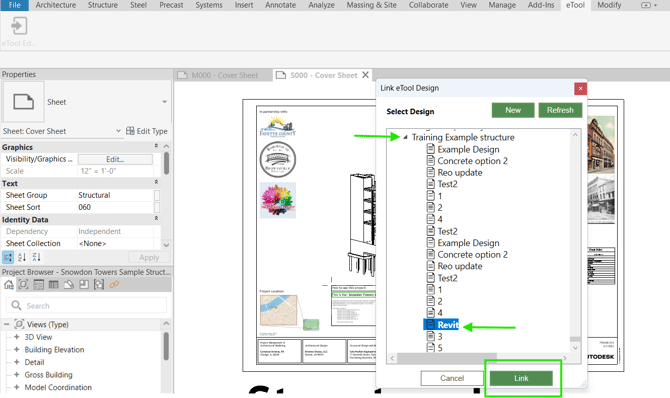Image resolution: width=670 pixels, height=398 pixels.
Task: Click the Sheet Sort value 060
Action: click(85, 207)
